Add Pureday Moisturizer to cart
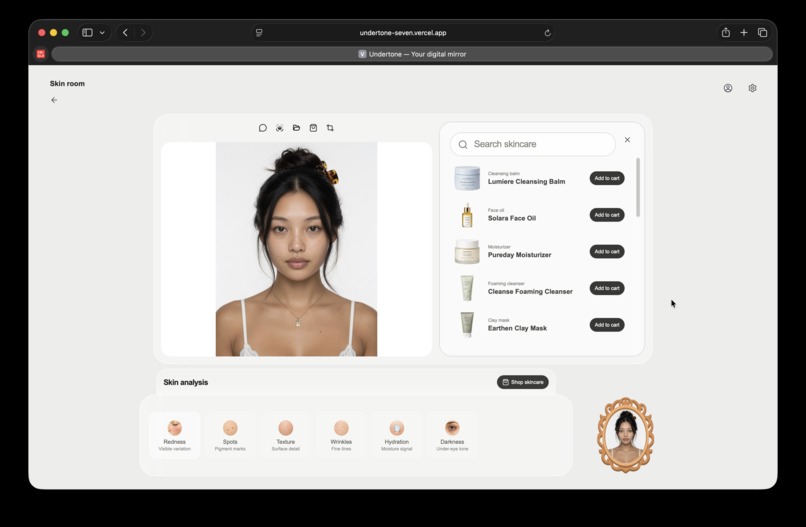The image size is (806, 527). point(607,251)
